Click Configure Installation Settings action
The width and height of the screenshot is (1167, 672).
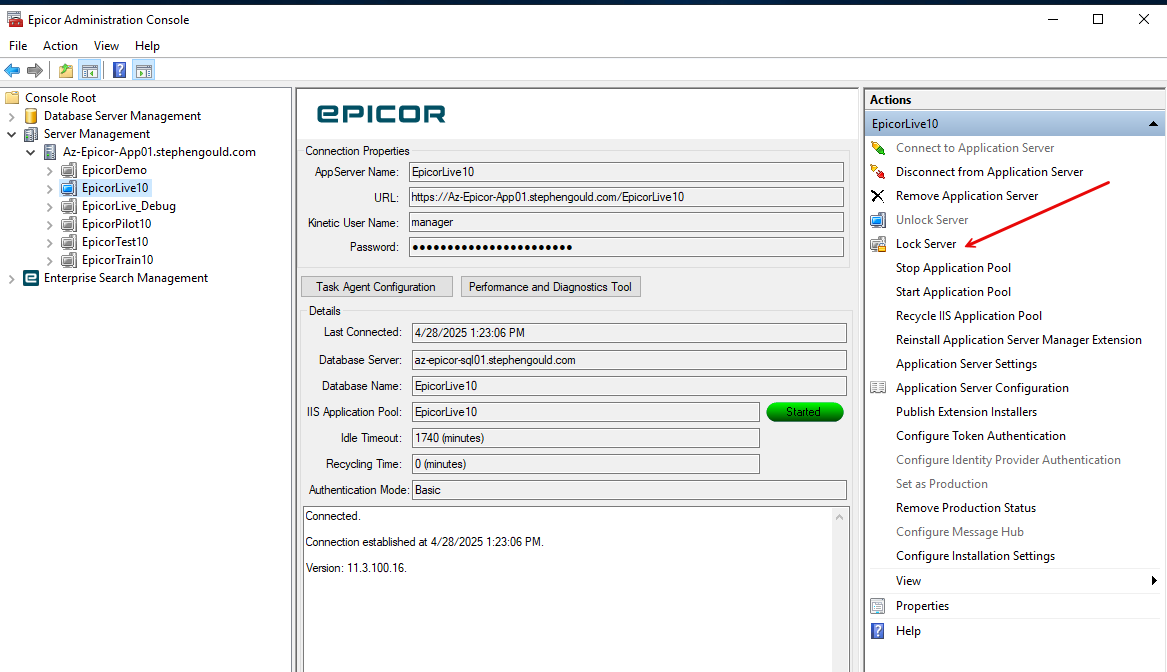[976, 556]
